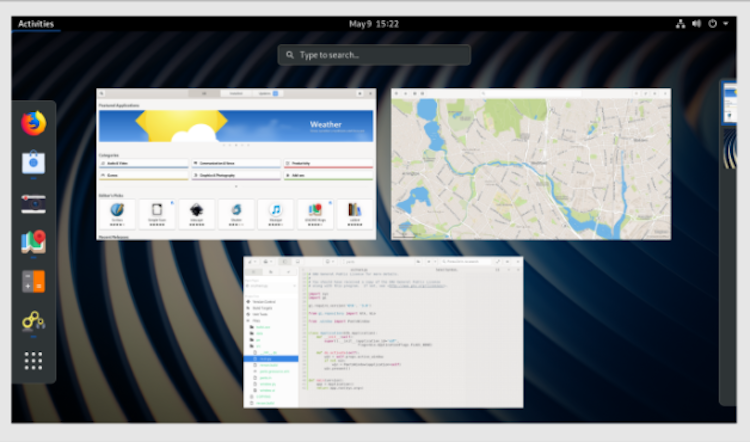
Task: Open Audio & Video category
Action: pyautogui.click(x=143, y=164)
